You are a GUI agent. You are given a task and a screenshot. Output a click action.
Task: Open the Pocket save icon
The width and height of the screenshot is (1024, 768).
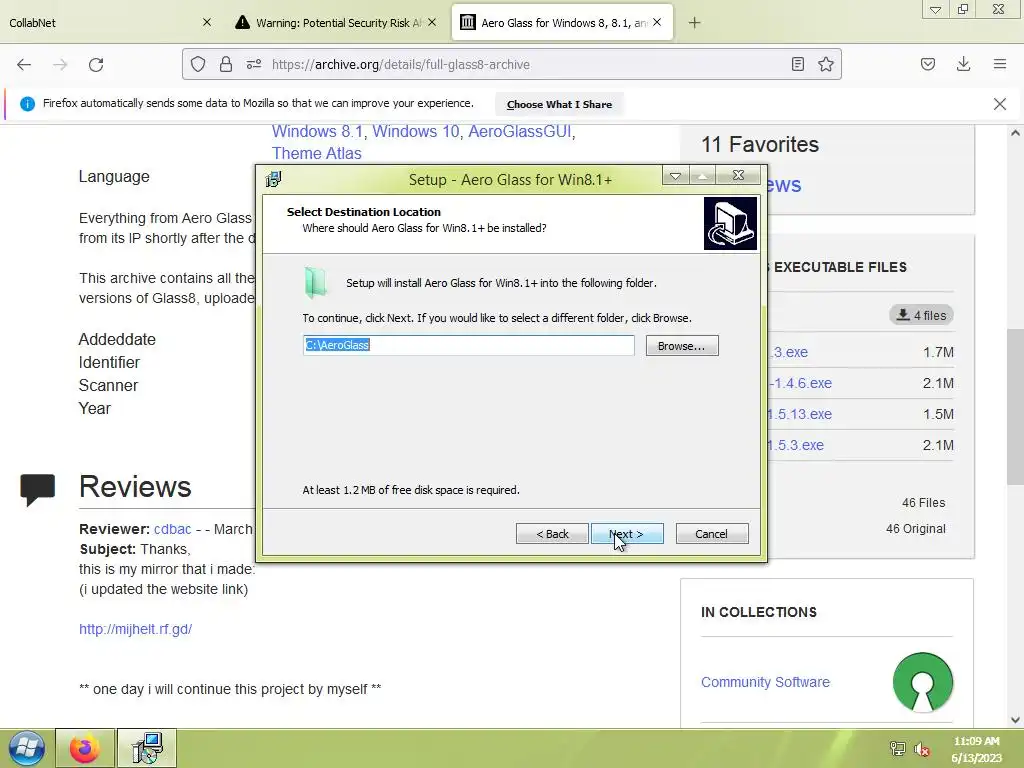[x=928, y=64]
